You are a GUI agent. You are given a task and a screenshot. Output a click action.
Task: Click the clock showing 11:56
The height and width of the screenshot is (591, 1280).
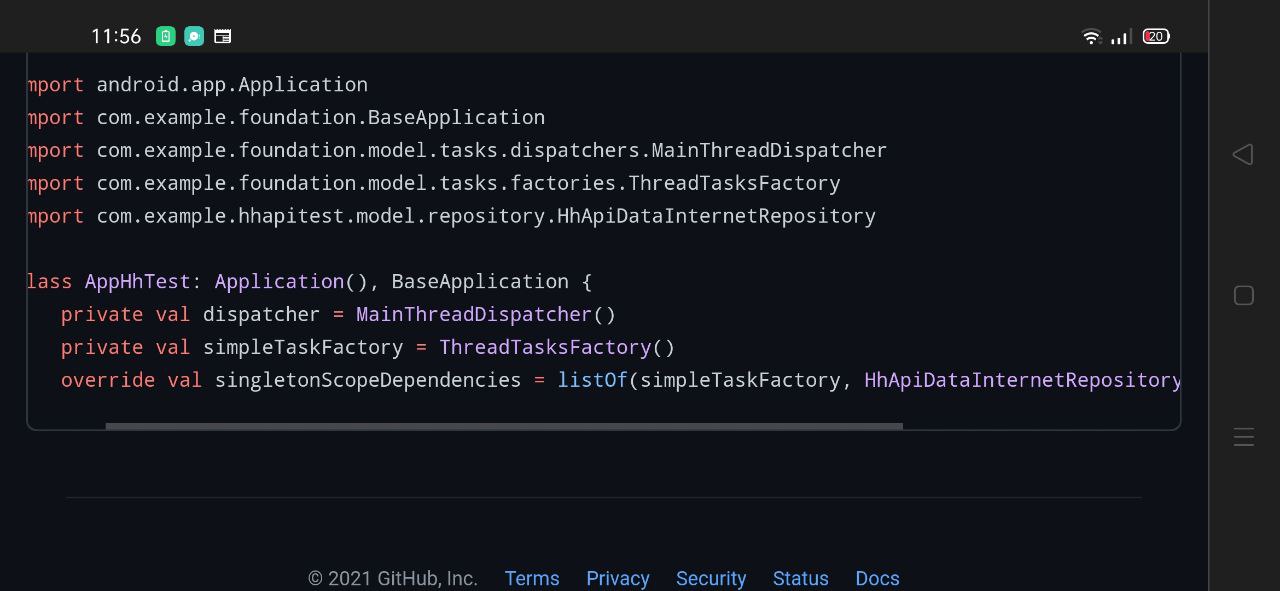pyautogui.click(x=116, y=36)
